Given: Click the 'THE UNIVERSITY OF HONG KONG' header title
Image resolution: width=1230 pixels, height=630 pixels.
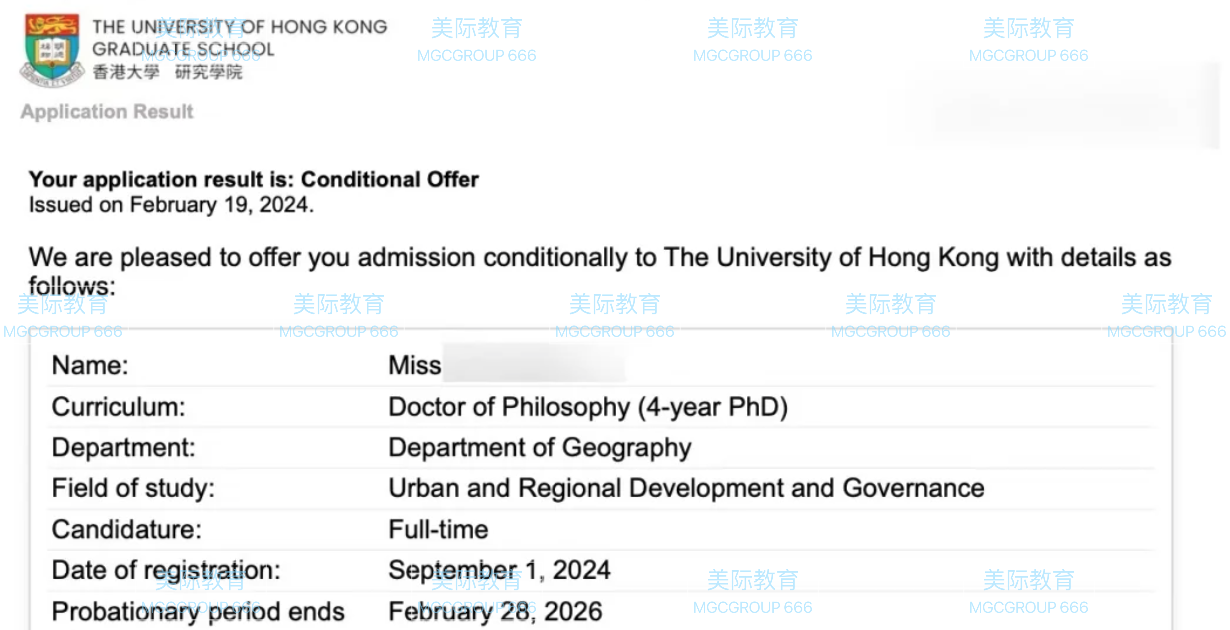Looking at the screenshot, I should (x=240, y=27).
